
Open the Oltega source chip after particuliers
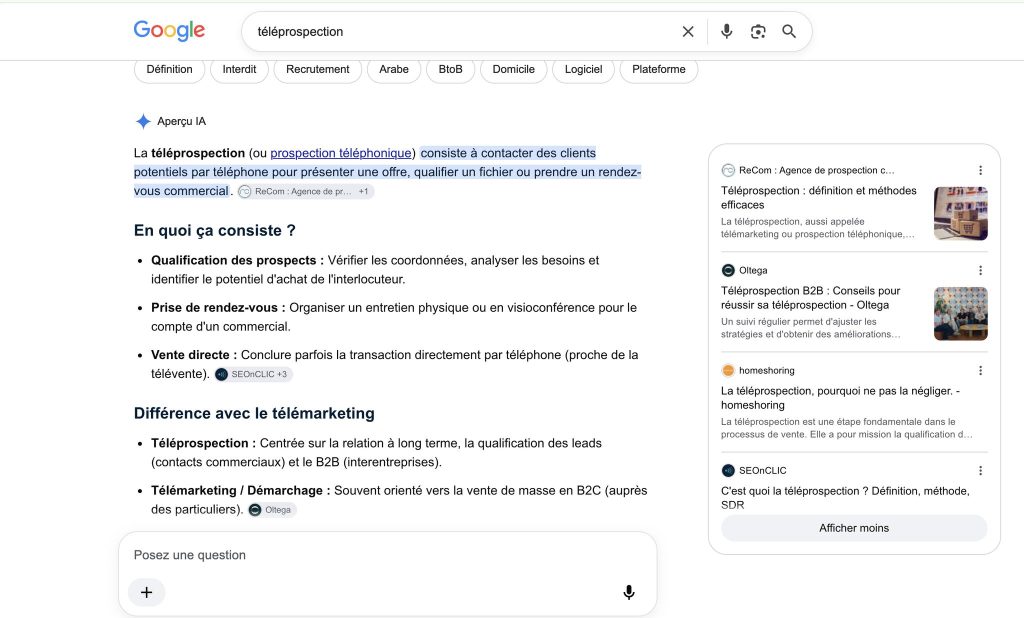pos(272,510)
